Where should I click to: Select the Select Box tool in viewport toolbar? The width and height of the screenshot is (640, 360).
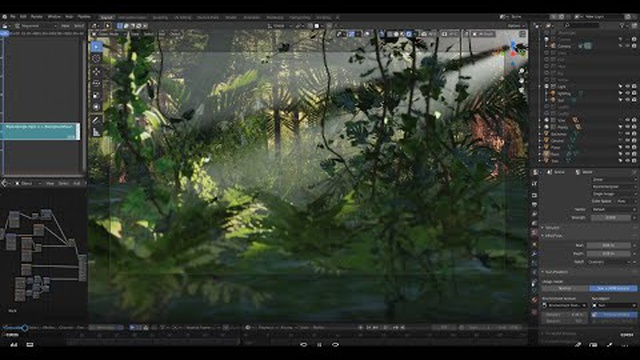point(96,46)
